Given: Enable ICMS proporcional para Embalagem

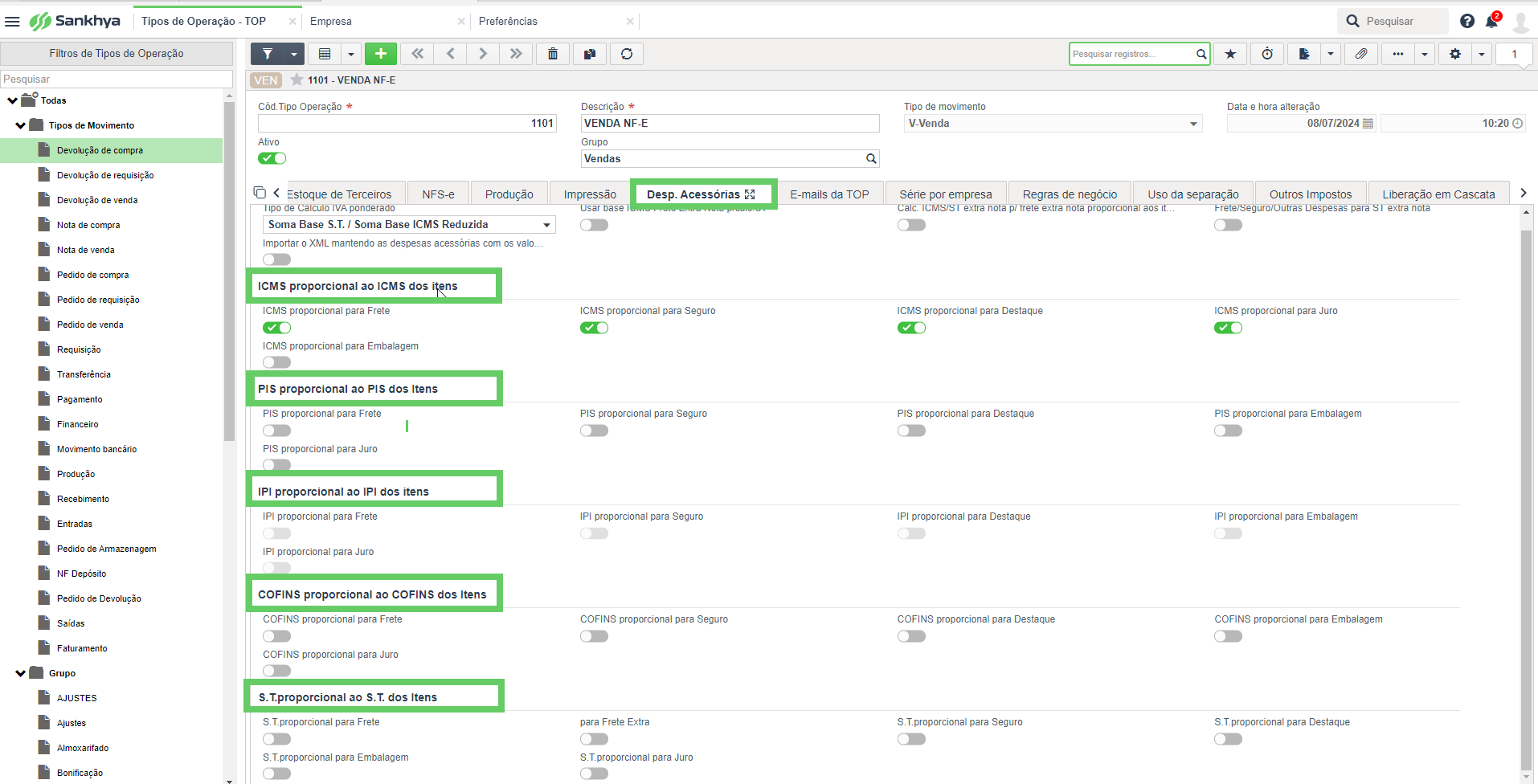Looking at the screenshot, I should click(277, 362).
